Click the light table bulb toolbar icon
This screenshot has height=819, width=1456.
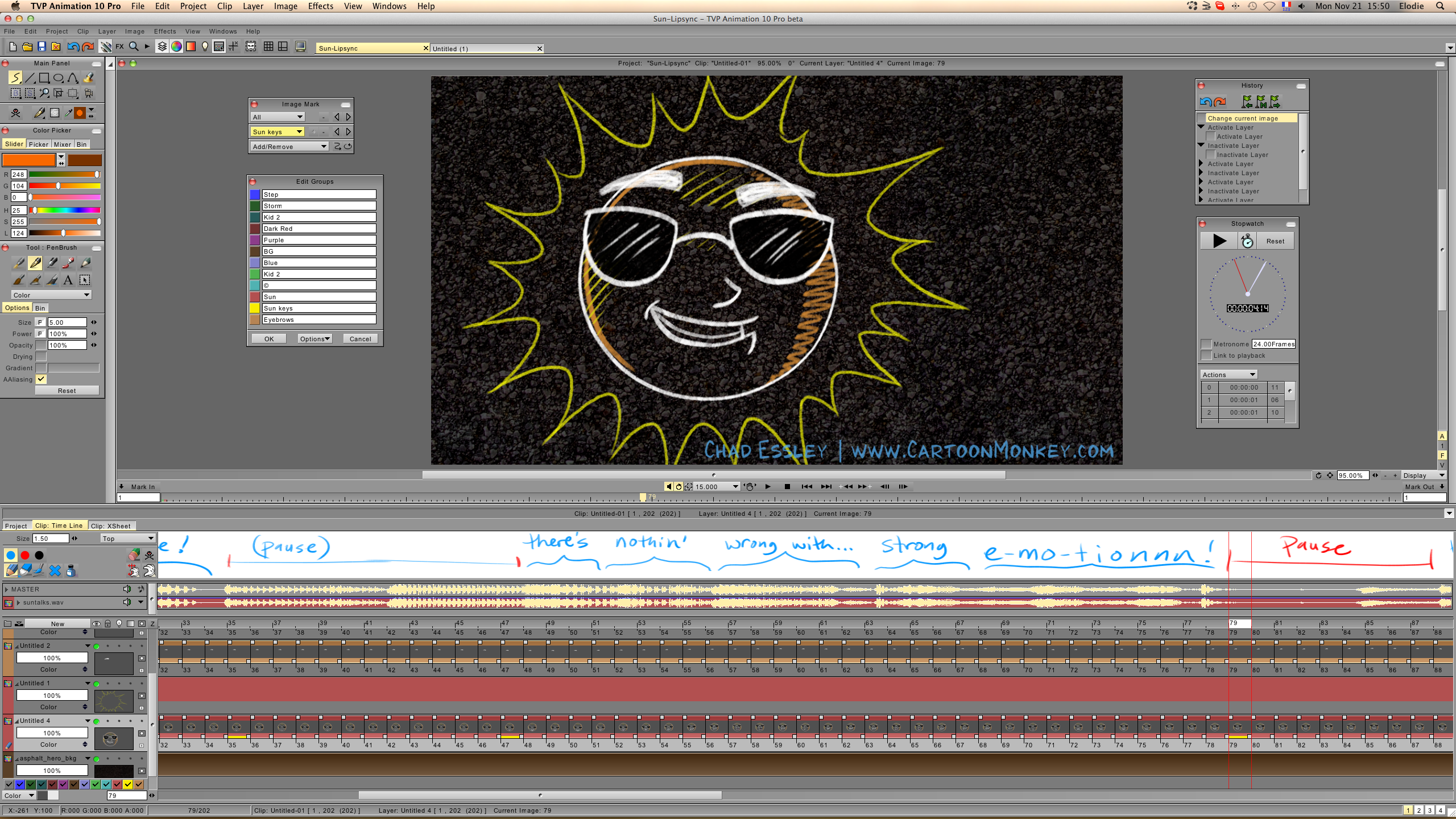[205, 46]
